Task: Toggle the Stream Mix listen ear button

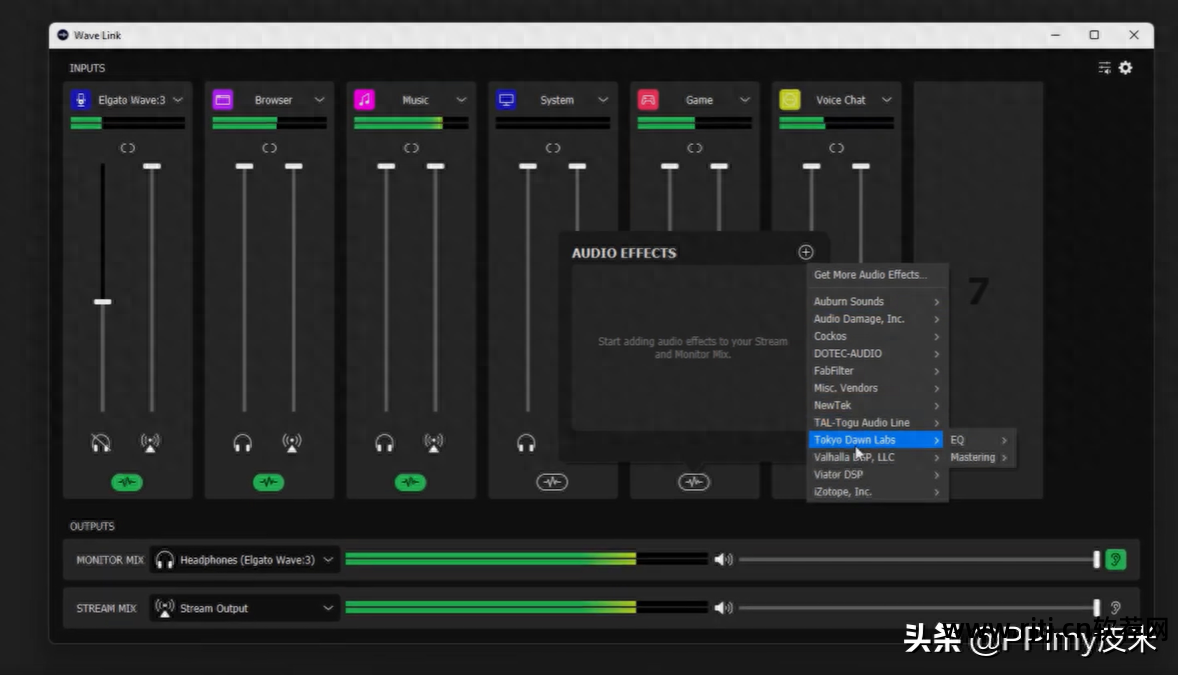Action: (1116, 607)
